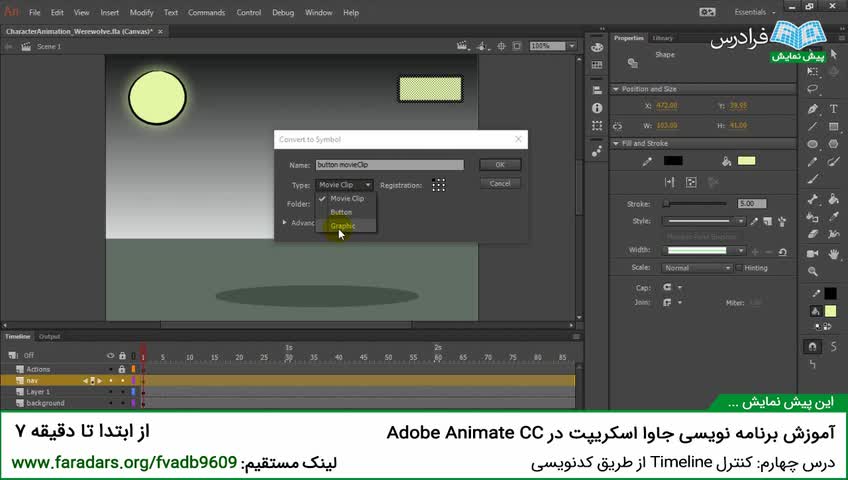Unlock the Actions layer padlock
The height and width of the screenshot is (480, 848).
pos(122,369)
